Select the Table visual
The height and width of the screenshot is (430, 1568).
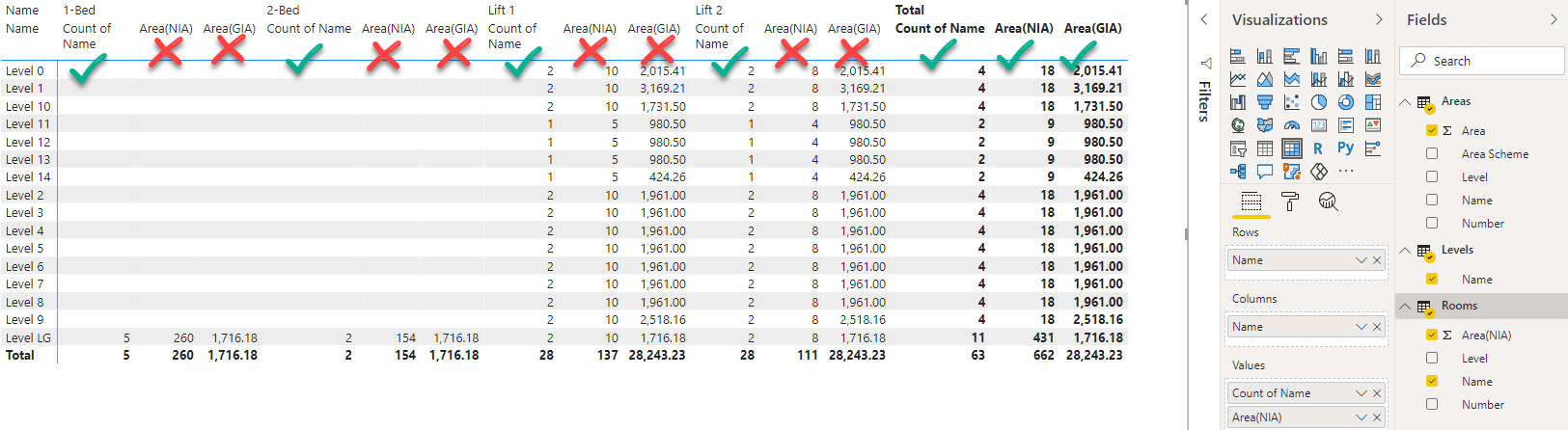[x=1265, y=148]
